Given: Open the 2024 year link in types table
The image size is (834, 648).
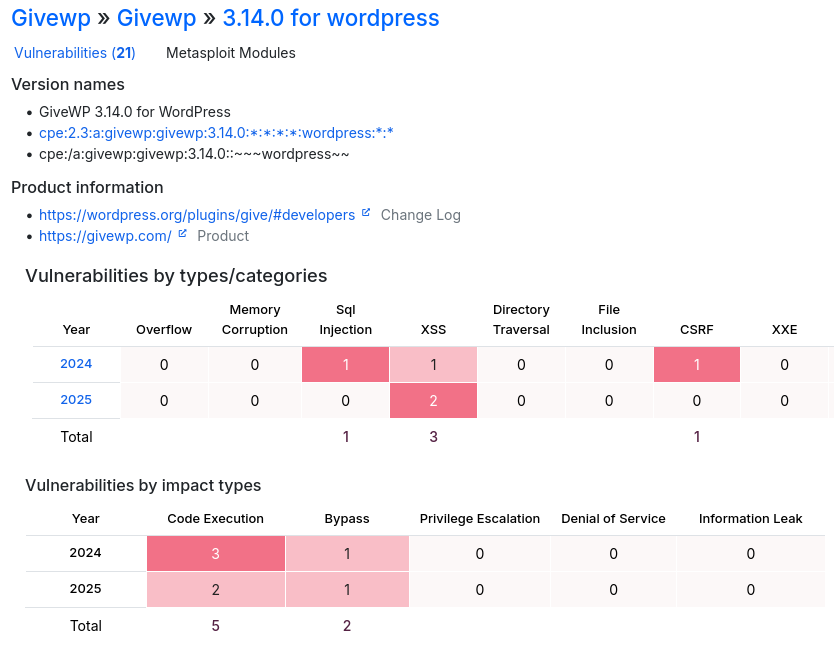Looking at the screenshot, I should [x=76, y=364].
